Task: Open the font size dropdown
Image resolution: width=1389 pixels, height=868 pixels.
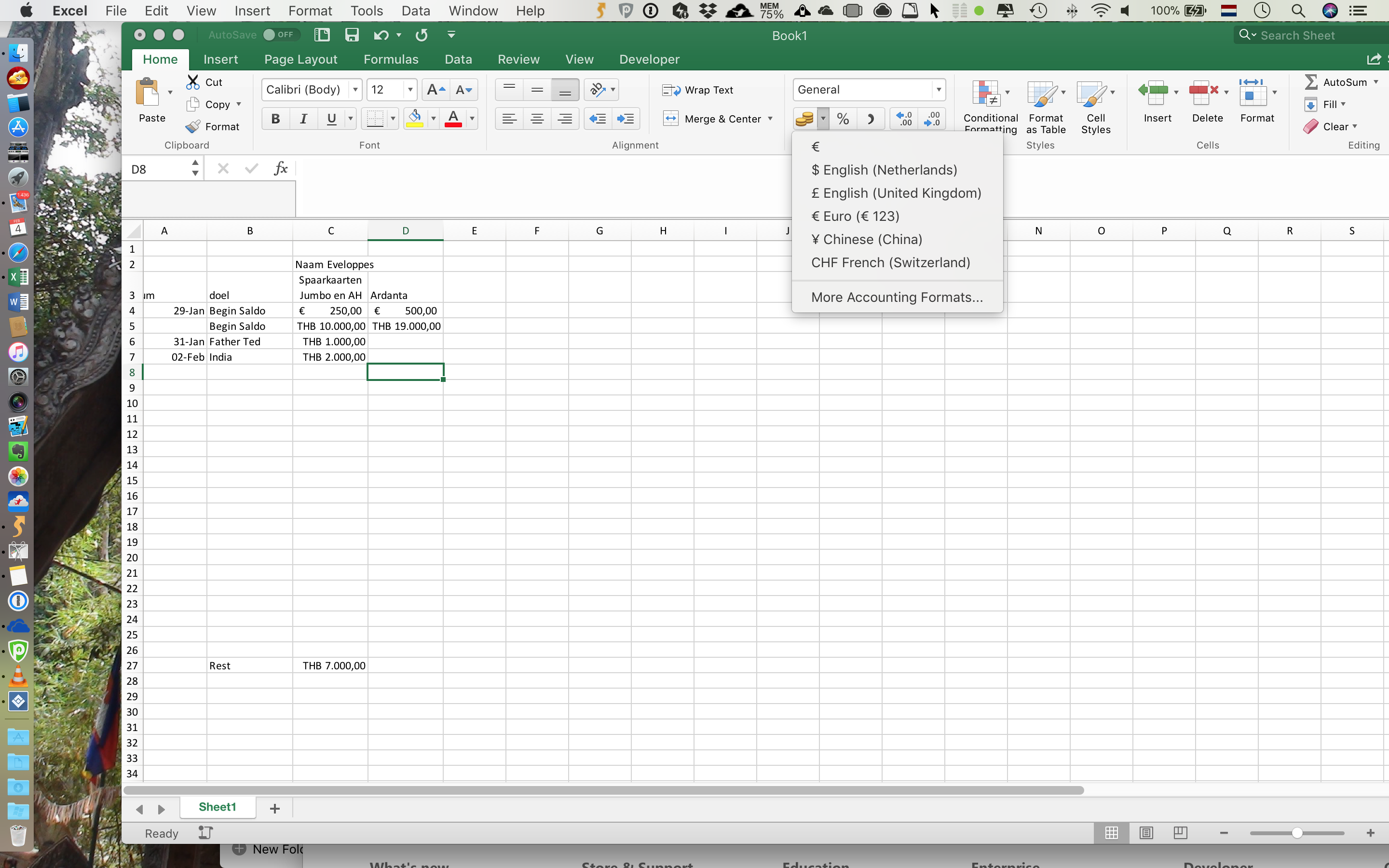Action: pyautogui.click(x=409, y=90)
